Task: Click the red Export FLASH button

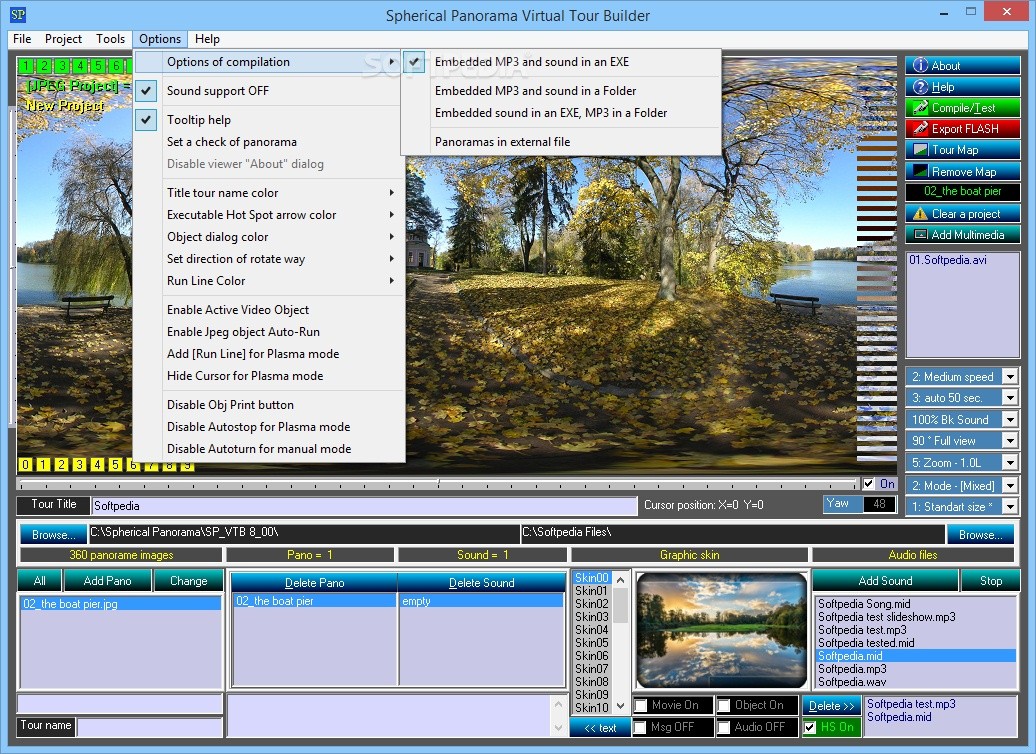Action: [963, 129]
